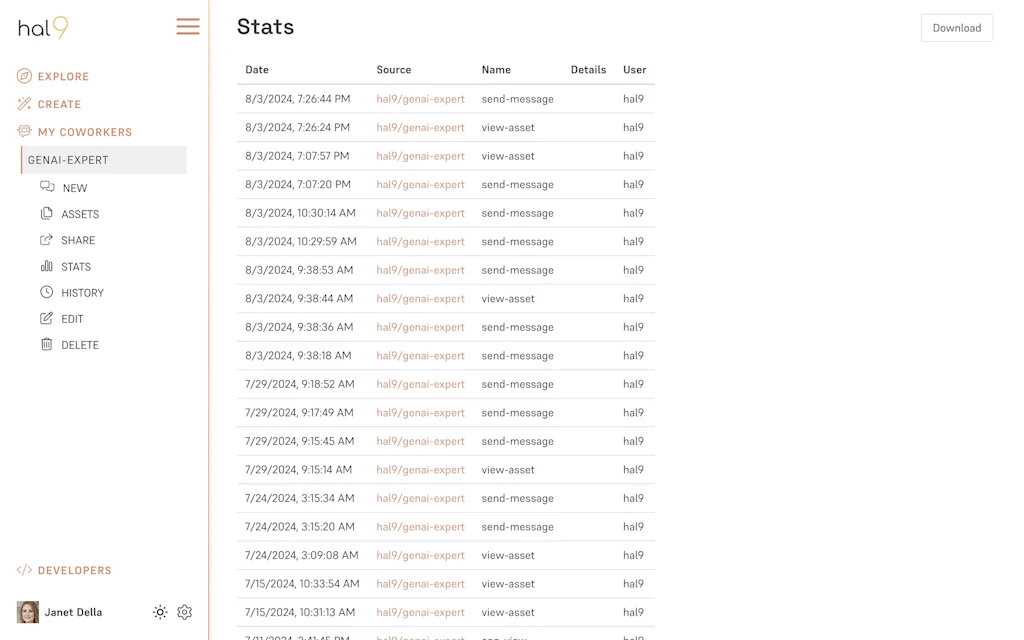Click the hamburger menu icon

click(x=188, y=27)
